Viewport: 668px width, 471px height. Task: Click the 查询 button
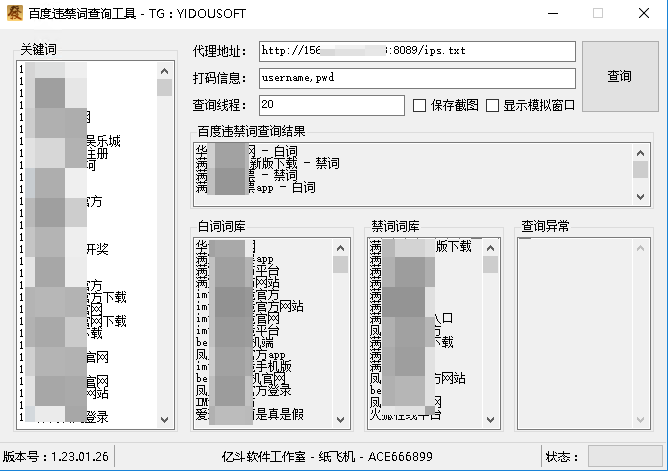(620, 77)
